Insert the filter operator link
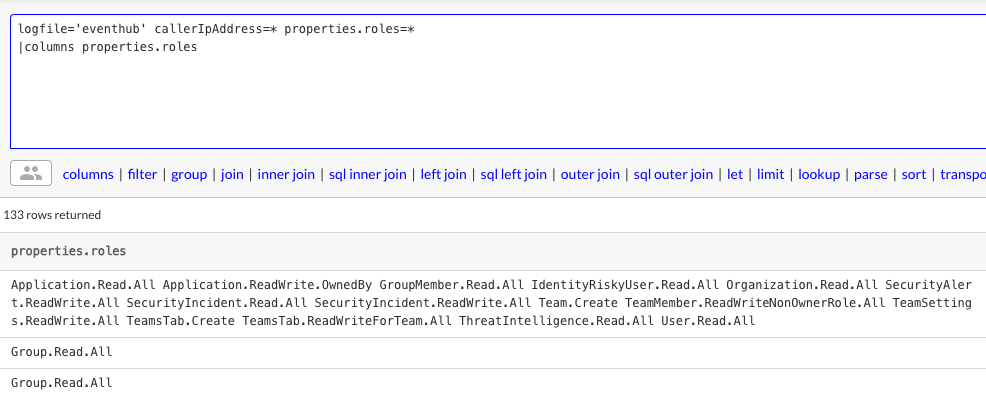 pyautogui.click(x=142, y=174)
